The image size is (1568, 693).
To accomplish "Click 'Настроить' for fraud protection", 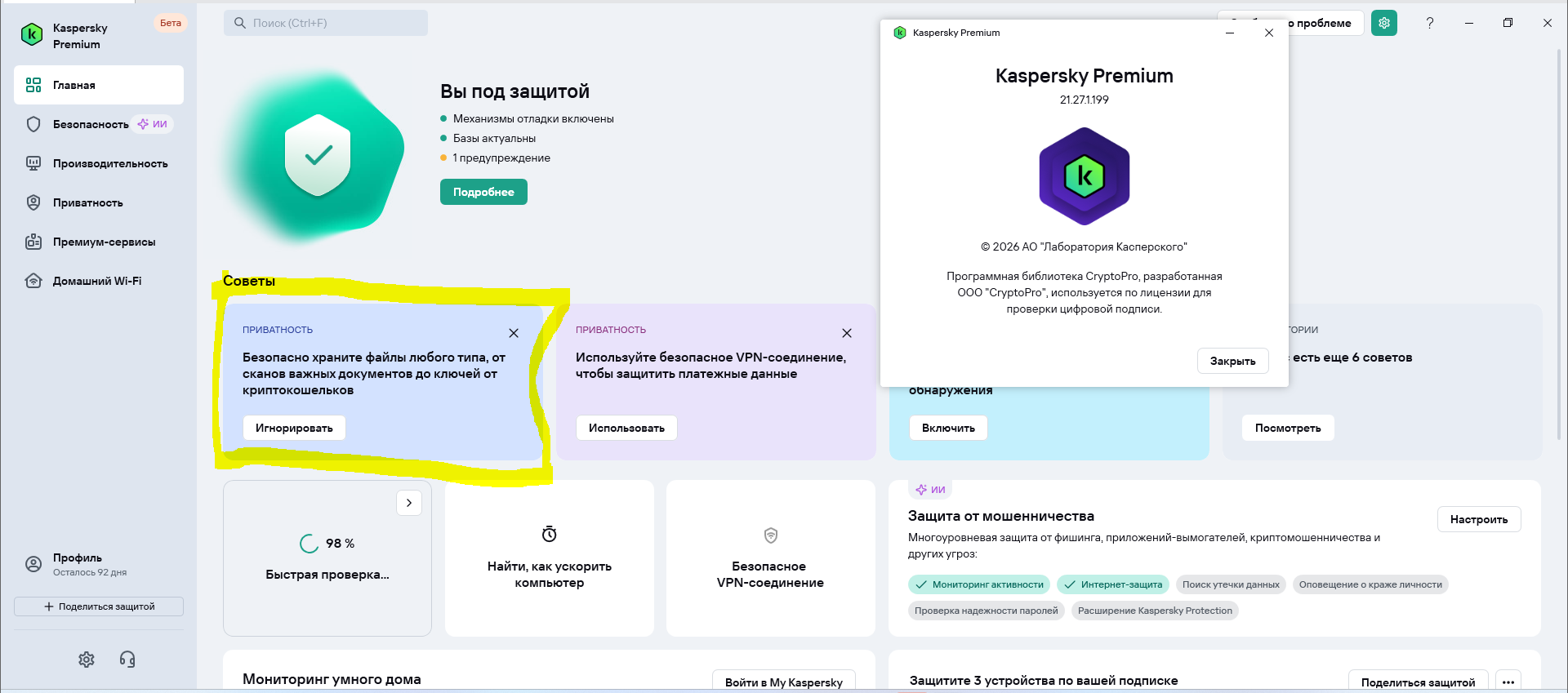I will tap(1479, 519).
